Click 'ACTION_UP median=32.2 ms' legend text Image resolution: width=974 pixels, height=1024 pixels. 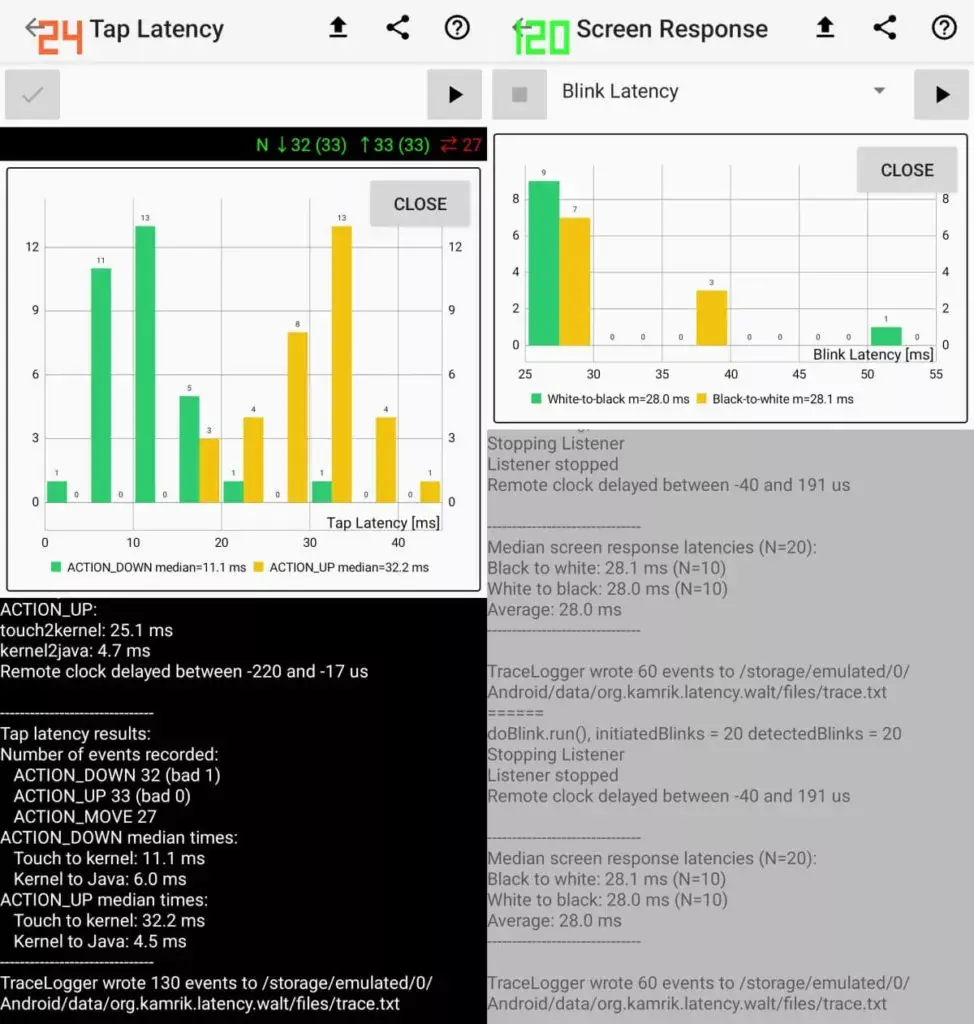[349, 567]
